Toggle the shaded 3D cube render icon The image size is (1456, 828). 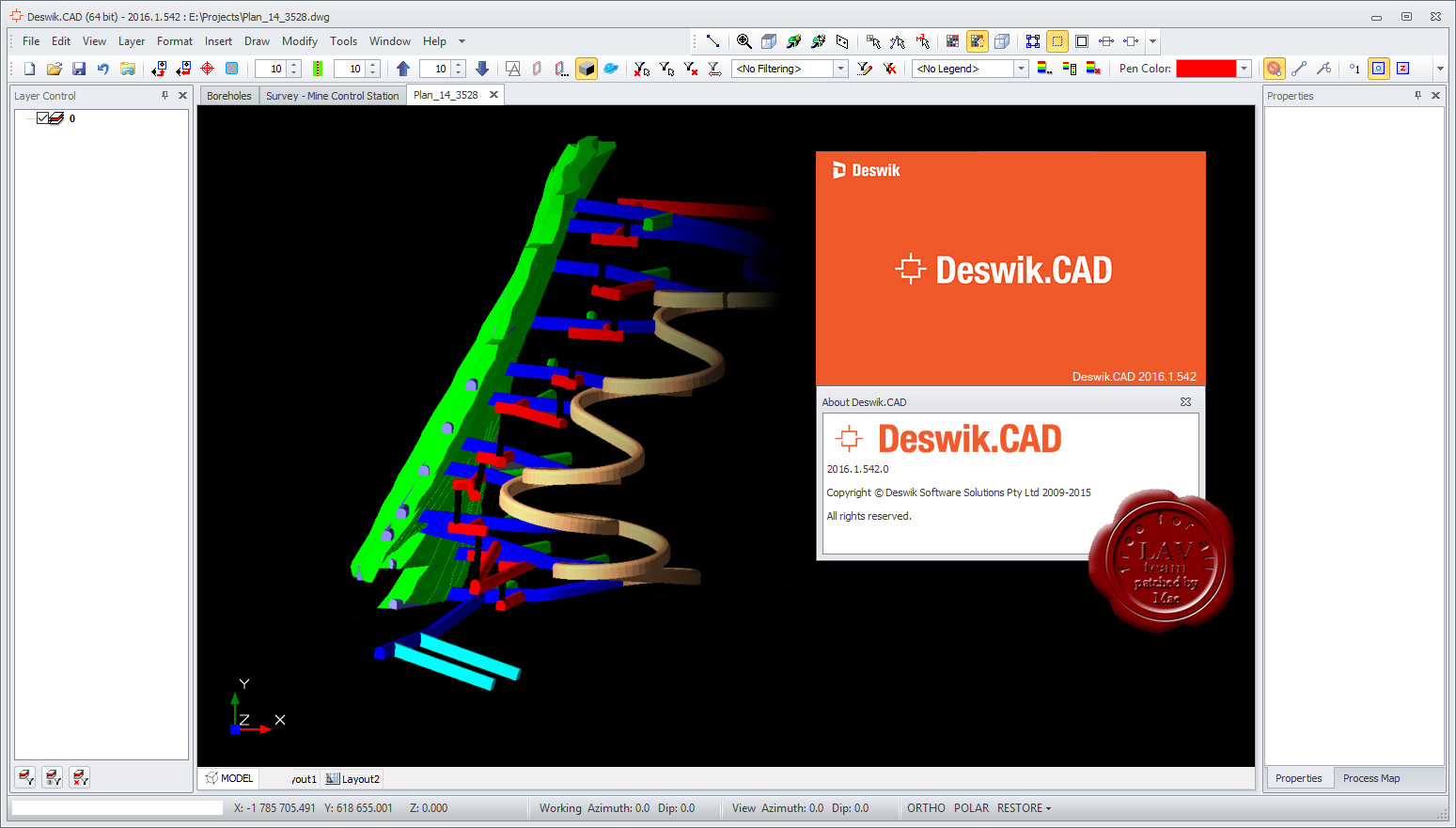(x=587, y=69)
